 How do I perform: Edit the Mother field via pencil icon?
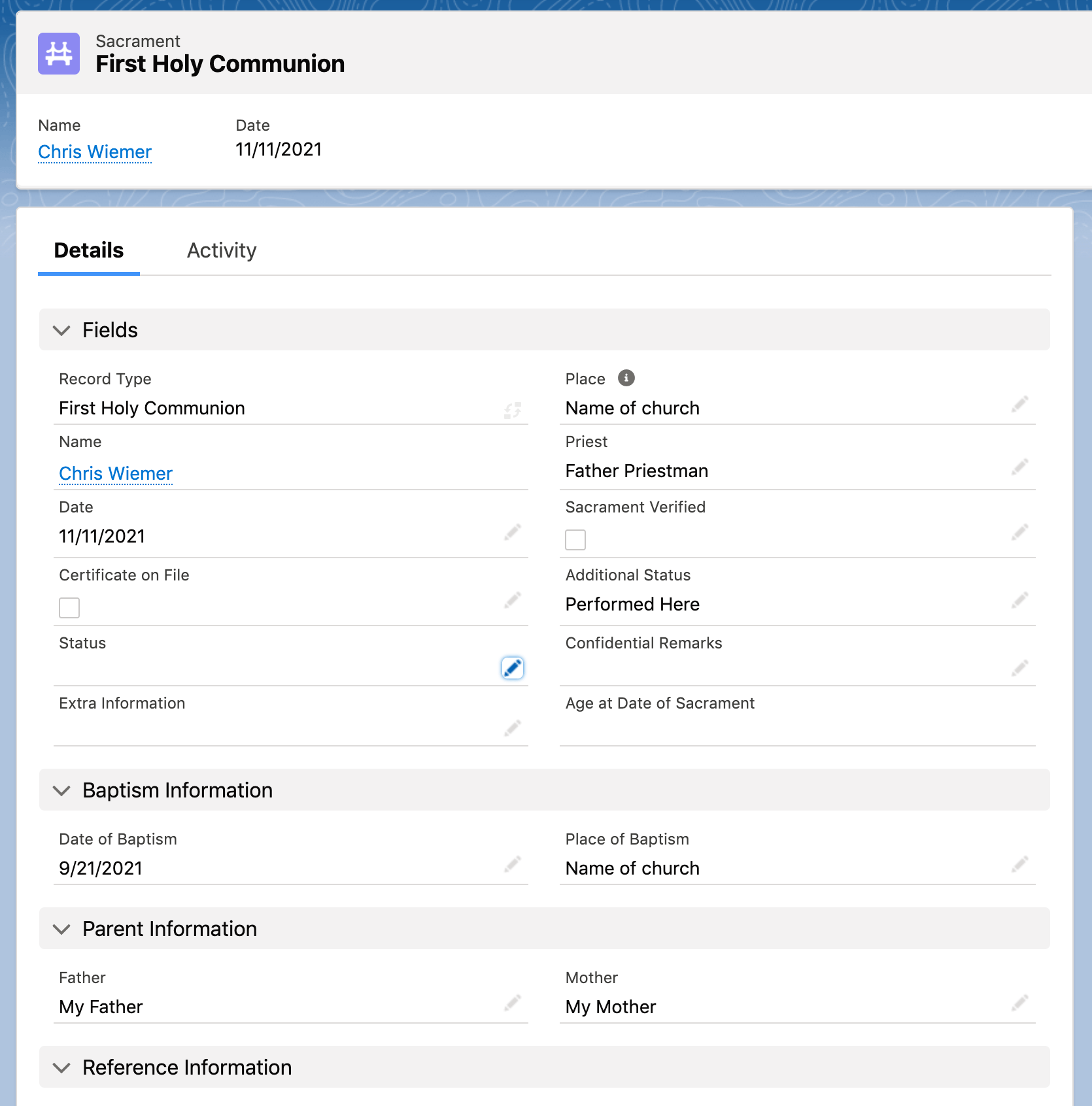click(1019, 1003)
